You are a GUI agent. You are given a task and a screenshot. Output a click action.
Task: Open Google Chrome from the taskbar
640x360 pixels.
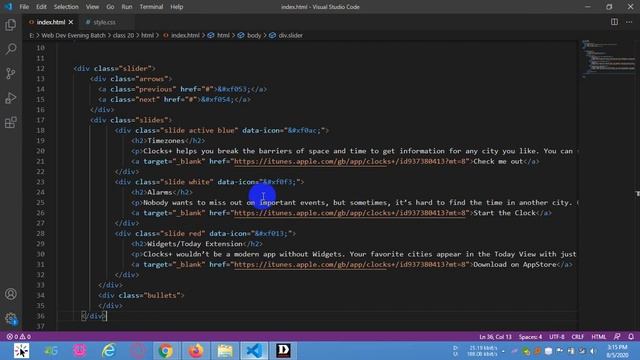(166, 351)
